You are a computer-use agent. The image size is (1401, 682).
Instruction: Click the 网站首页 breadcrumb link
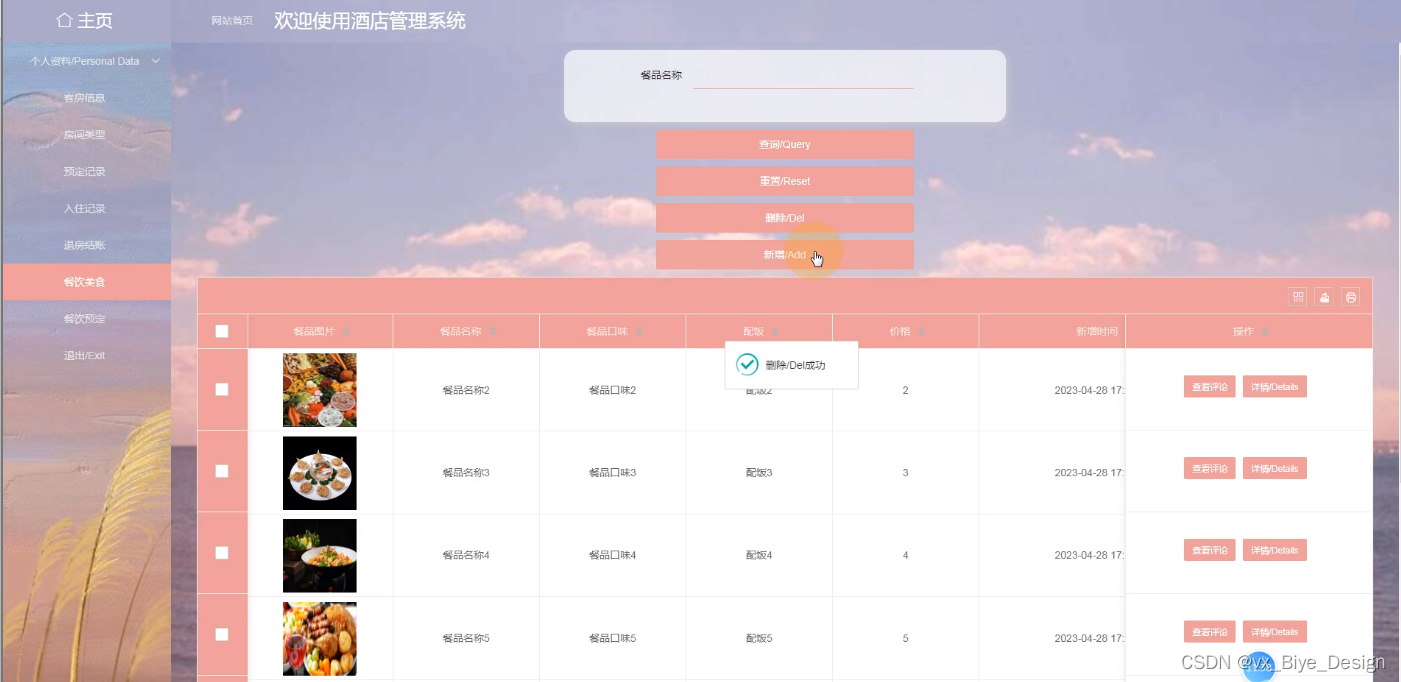232,21
